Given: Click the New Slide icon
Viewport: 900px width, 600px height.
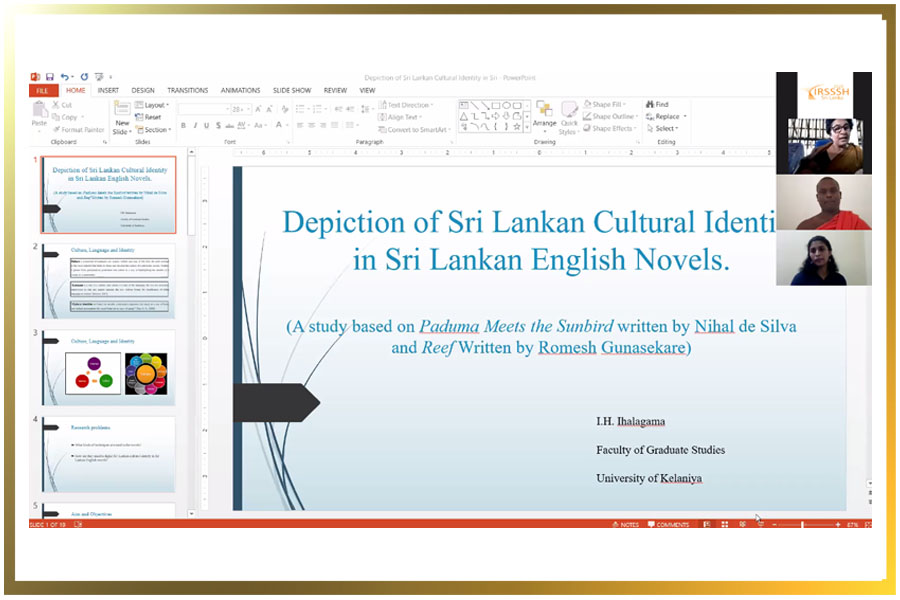Looking at the screenshot, I should [x=122, y=108].
